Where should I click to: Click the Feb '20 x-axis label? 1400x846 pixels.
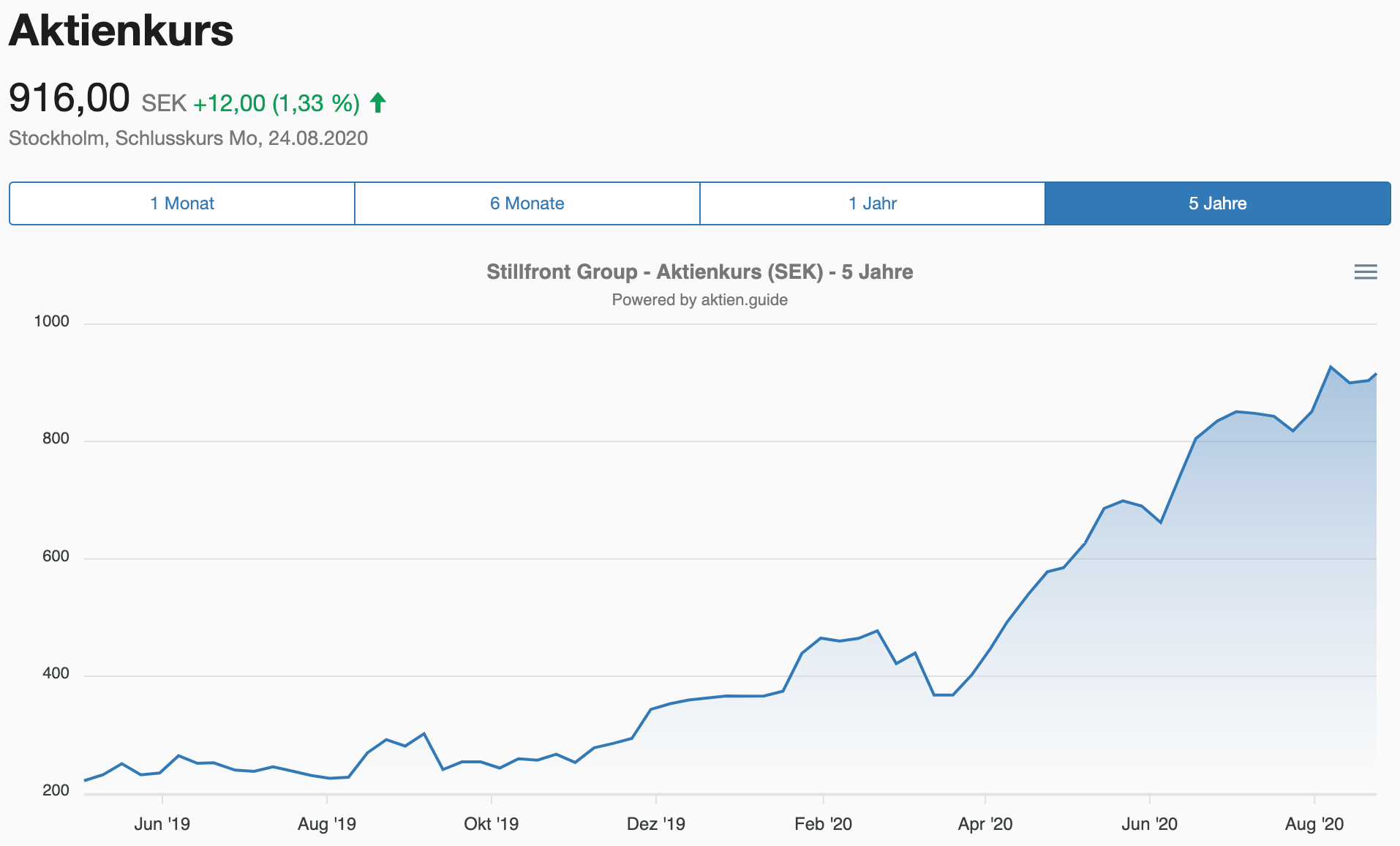(x=824, y=824)
